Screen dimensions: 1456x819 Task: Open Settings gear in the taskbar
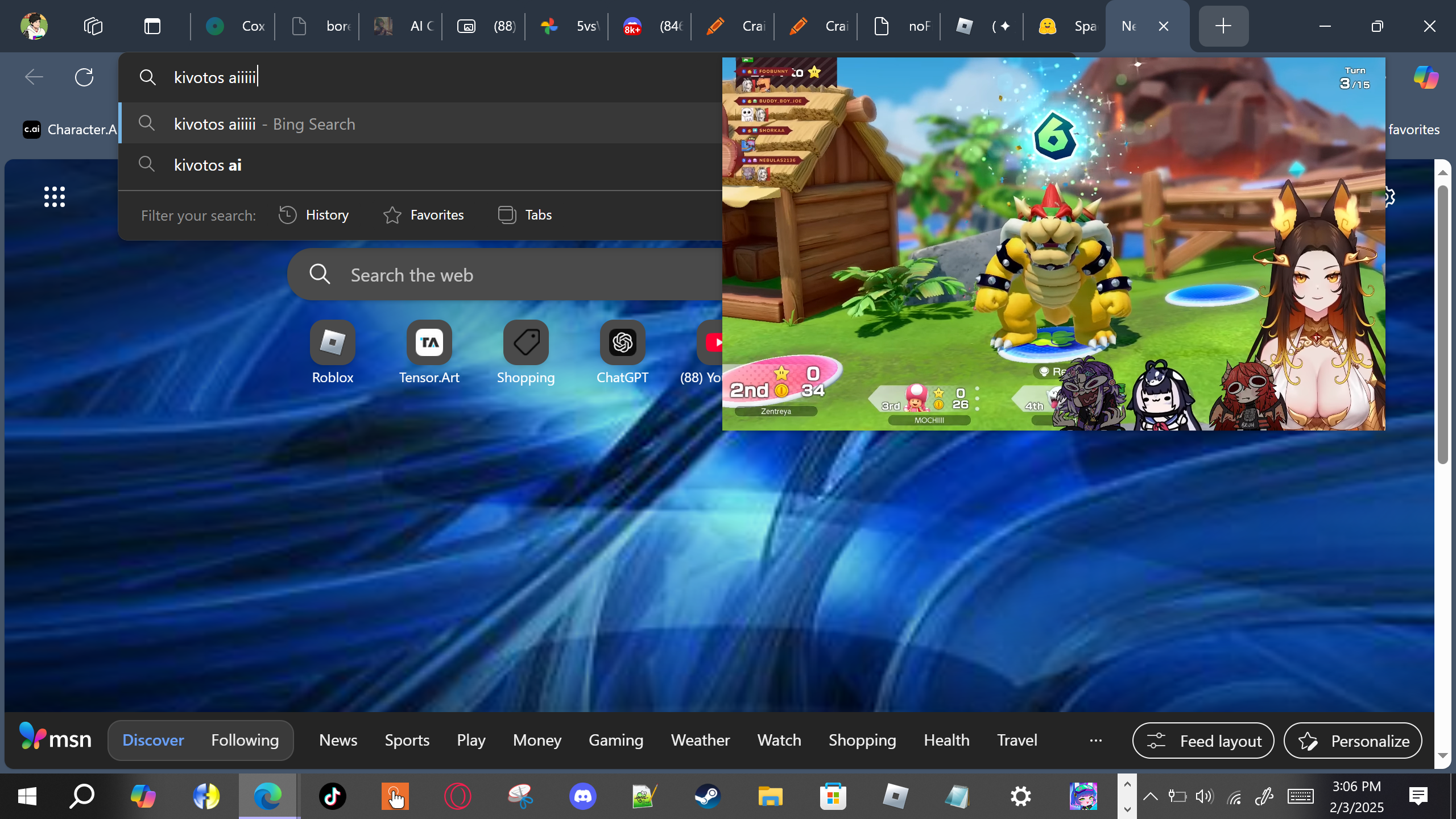click(x=1021, y=796)
